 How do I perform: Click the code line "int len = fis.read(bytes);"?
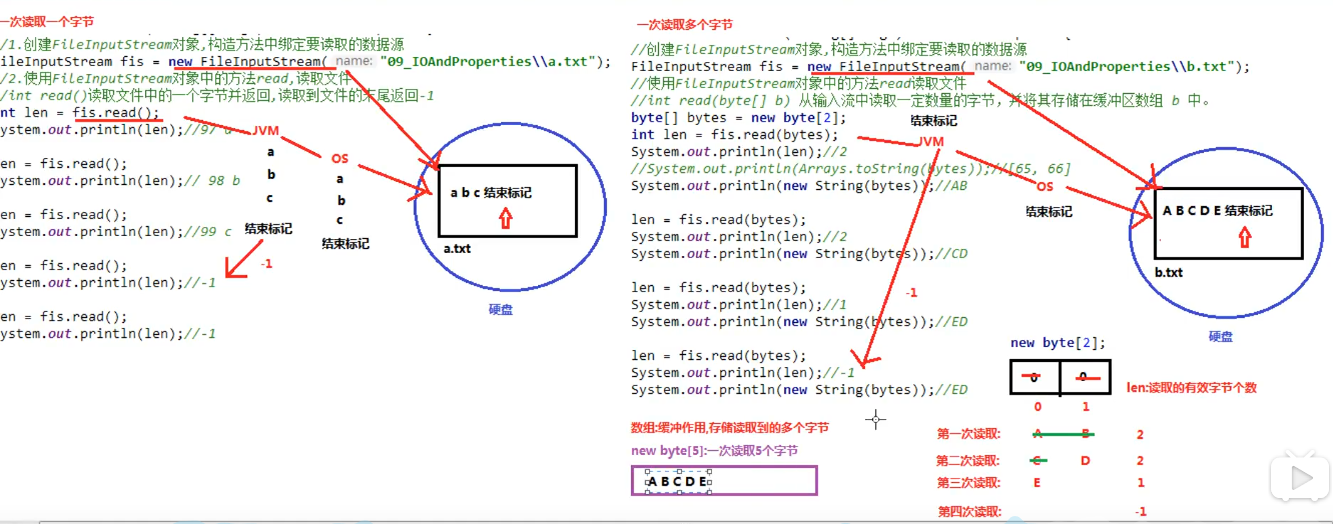[x=735, y=135]
